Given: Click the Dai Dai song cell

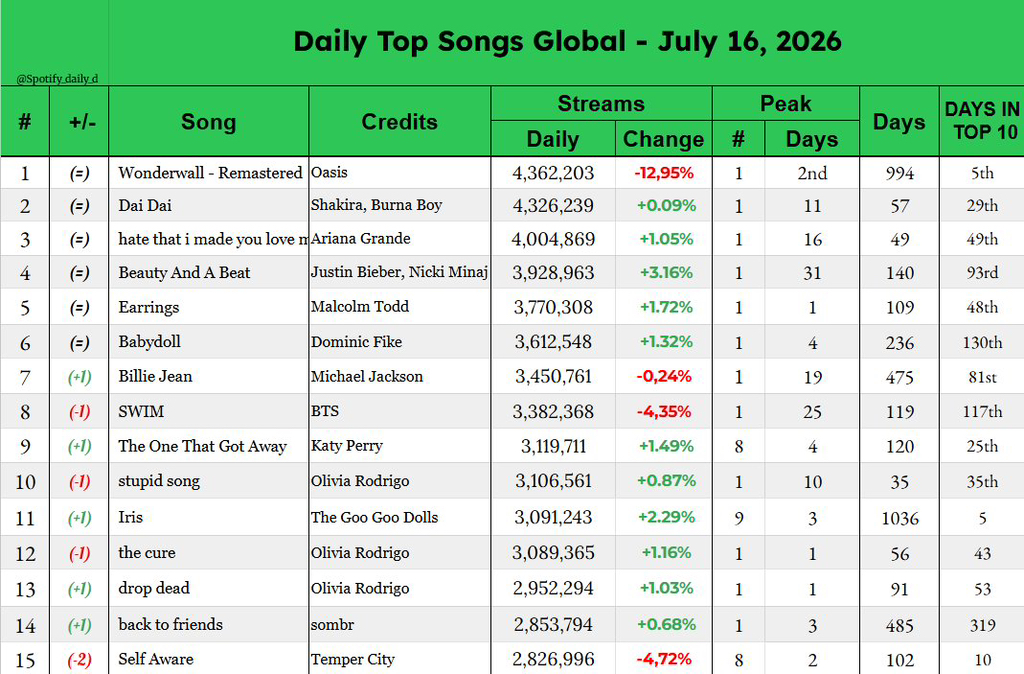Looking at the screenshot, I should coord(208,206).
